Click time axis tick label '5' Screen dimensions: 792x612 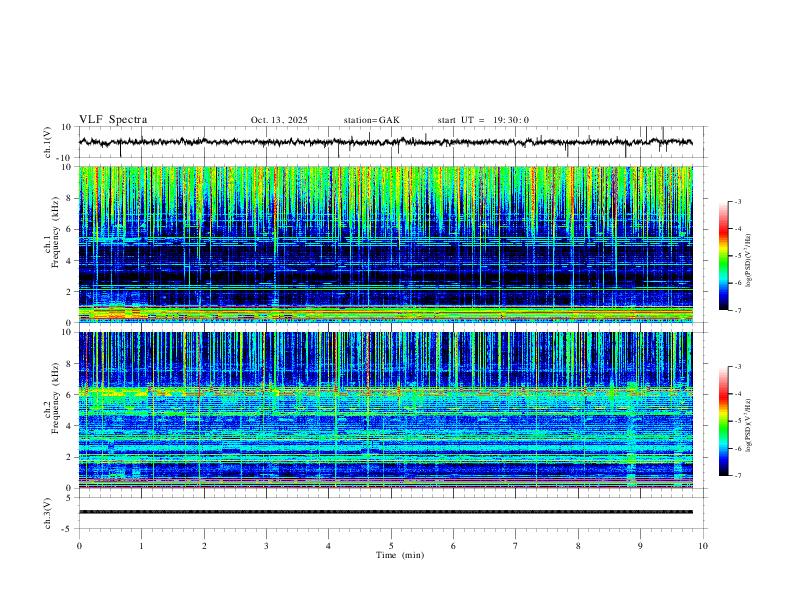[x=391, y=546]
